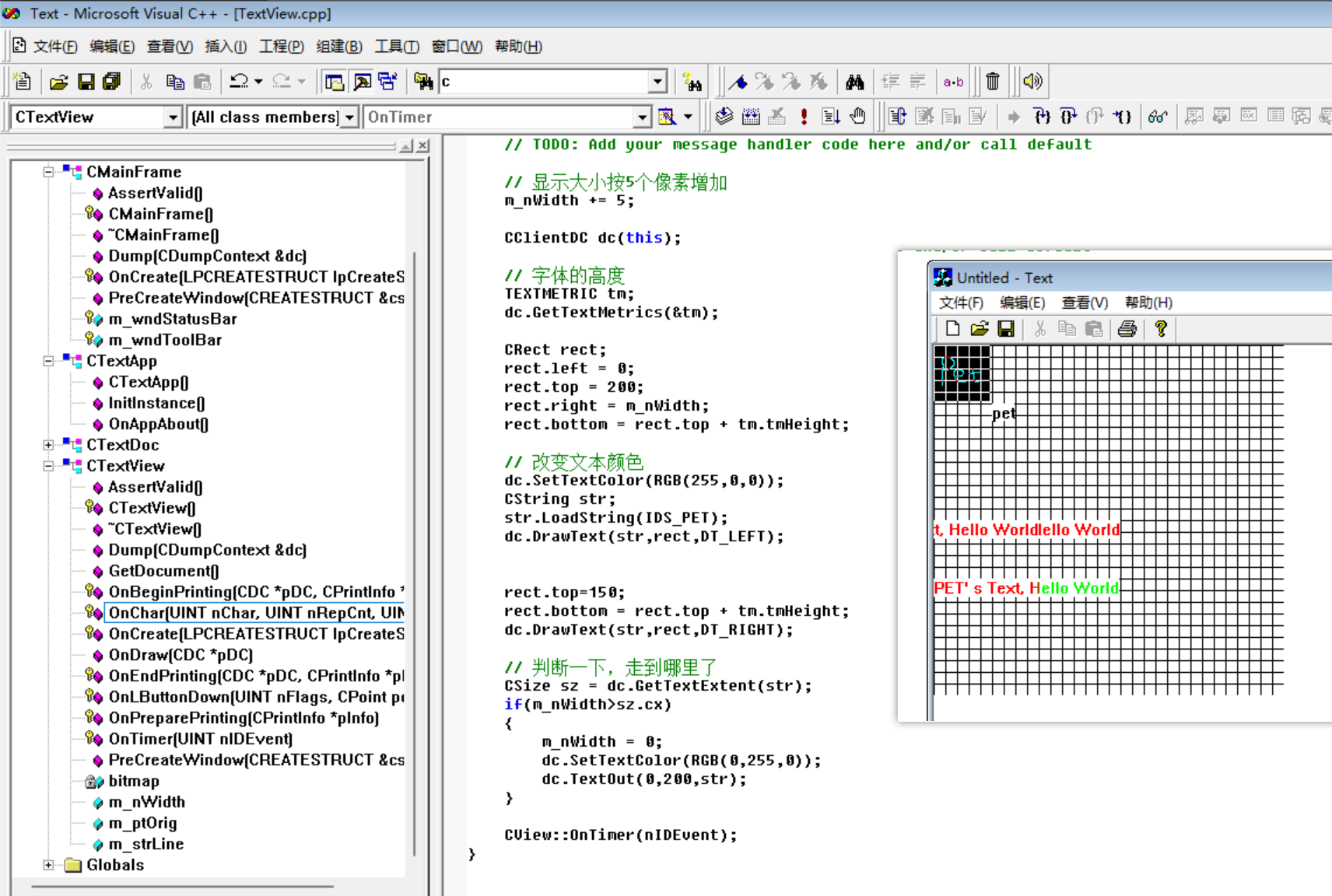Click the Undo arrow icon

pyautogui.click(x=239, y=82)
